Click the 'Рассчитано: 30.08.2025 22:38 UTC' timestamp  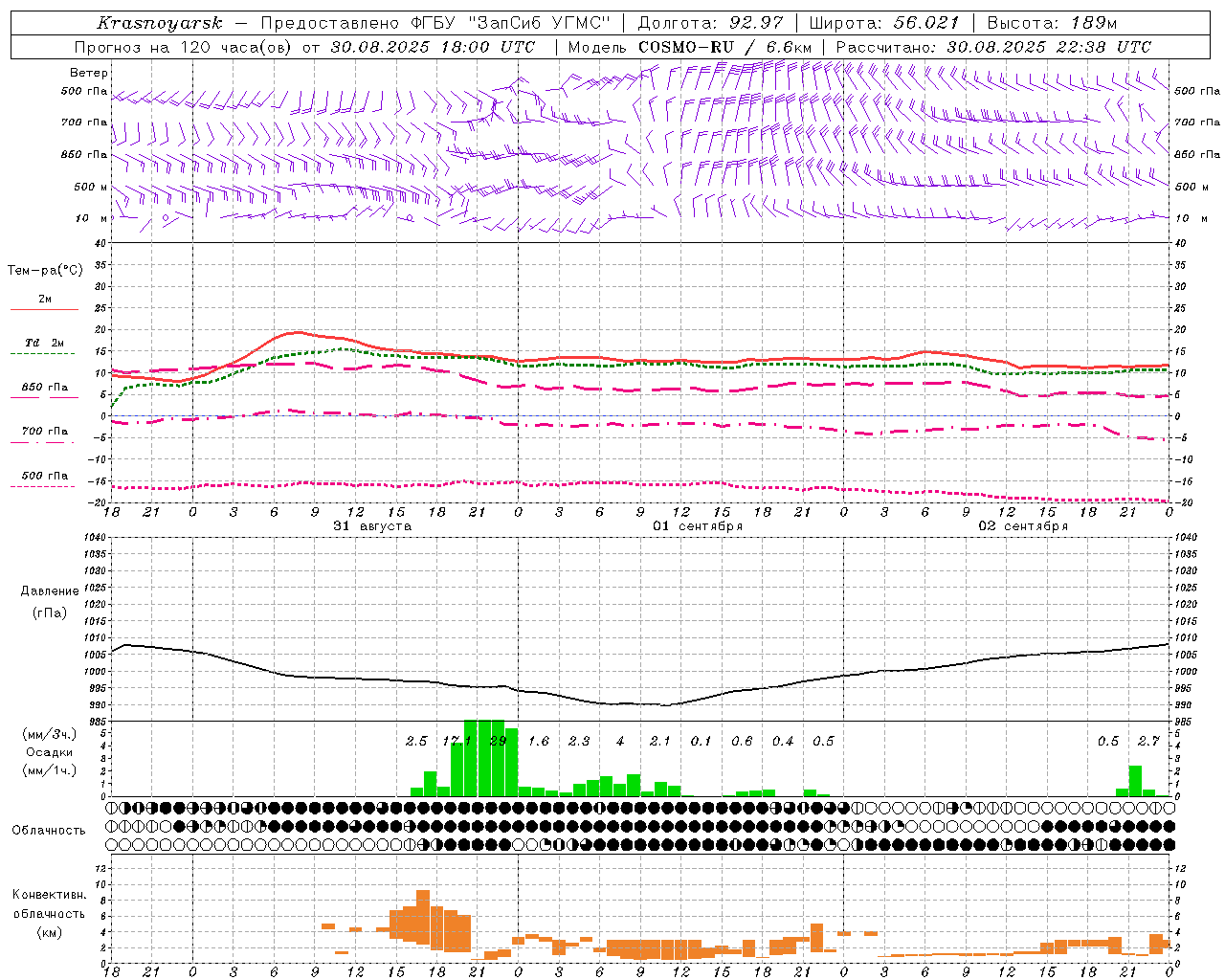(993, 47)
